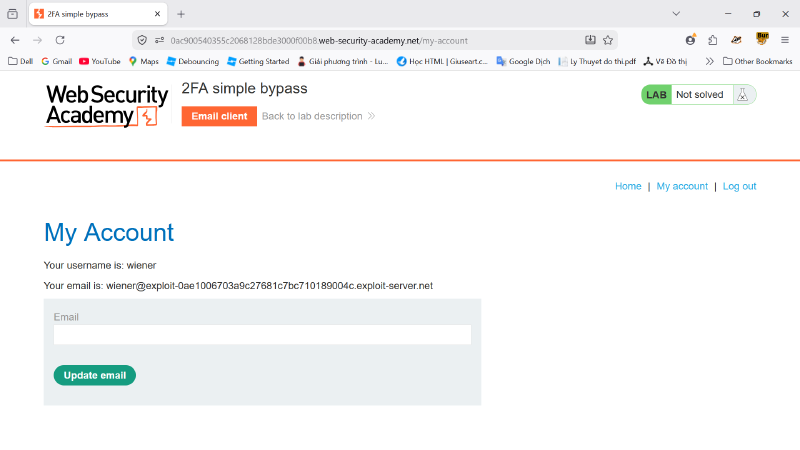The image size is (800, 450).
Task: Open the Debouncing bookmark
Action: [193, 61]
